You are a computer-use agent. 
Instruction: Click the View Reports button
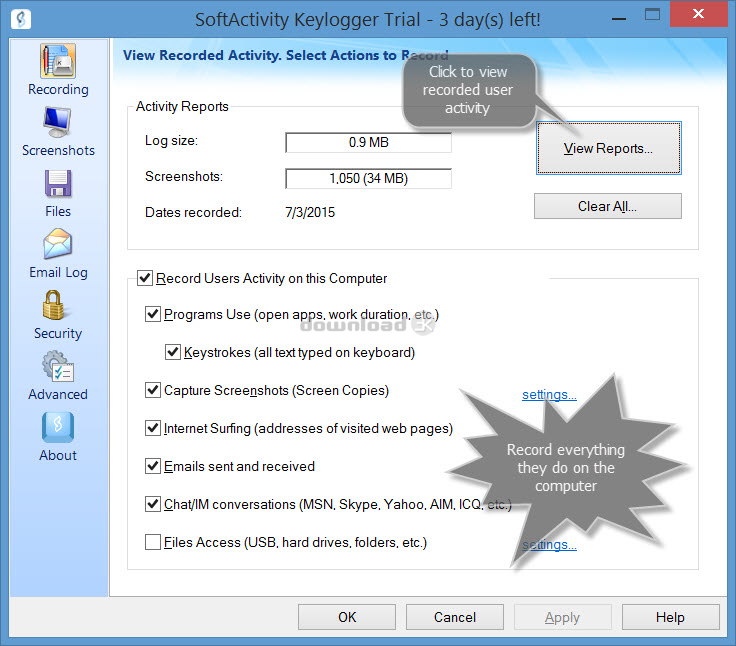tap(608, 149)
